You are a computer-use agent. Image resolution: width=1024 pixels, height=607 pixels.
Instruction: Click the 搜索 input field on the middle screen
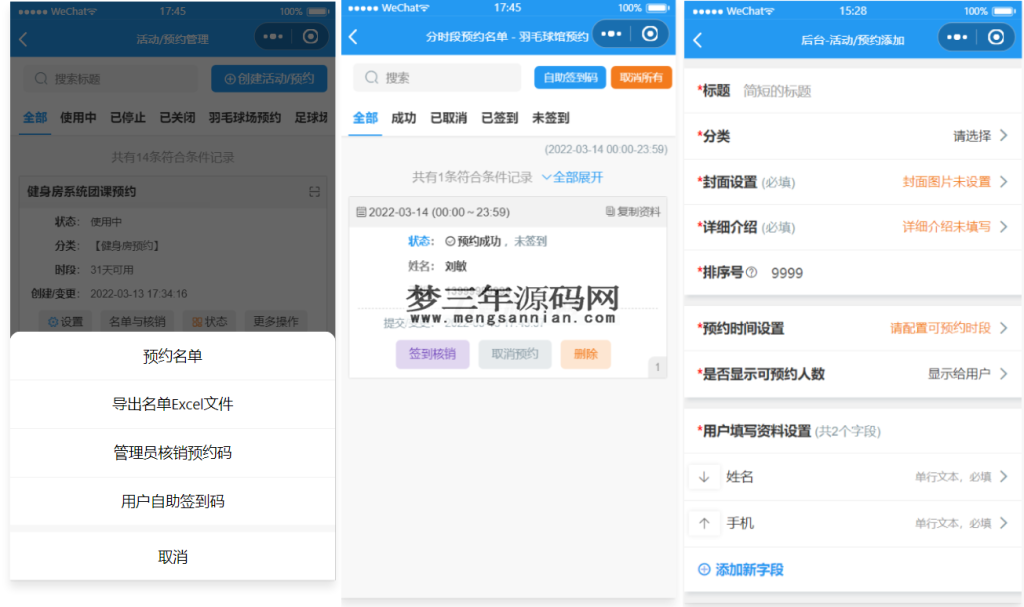pyautogui.click(x=440, y=77)
